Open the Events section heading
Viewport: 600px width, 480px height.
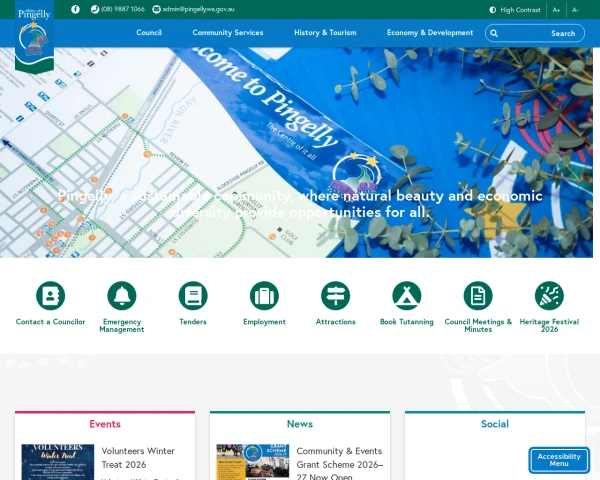coord(105,424)
